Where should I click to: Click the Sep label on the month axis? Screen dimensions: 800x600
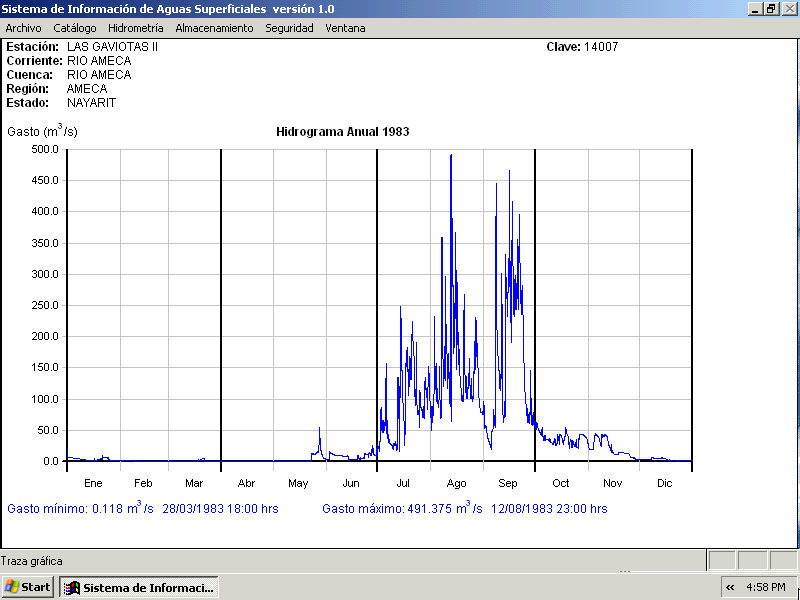pos(508,483)
